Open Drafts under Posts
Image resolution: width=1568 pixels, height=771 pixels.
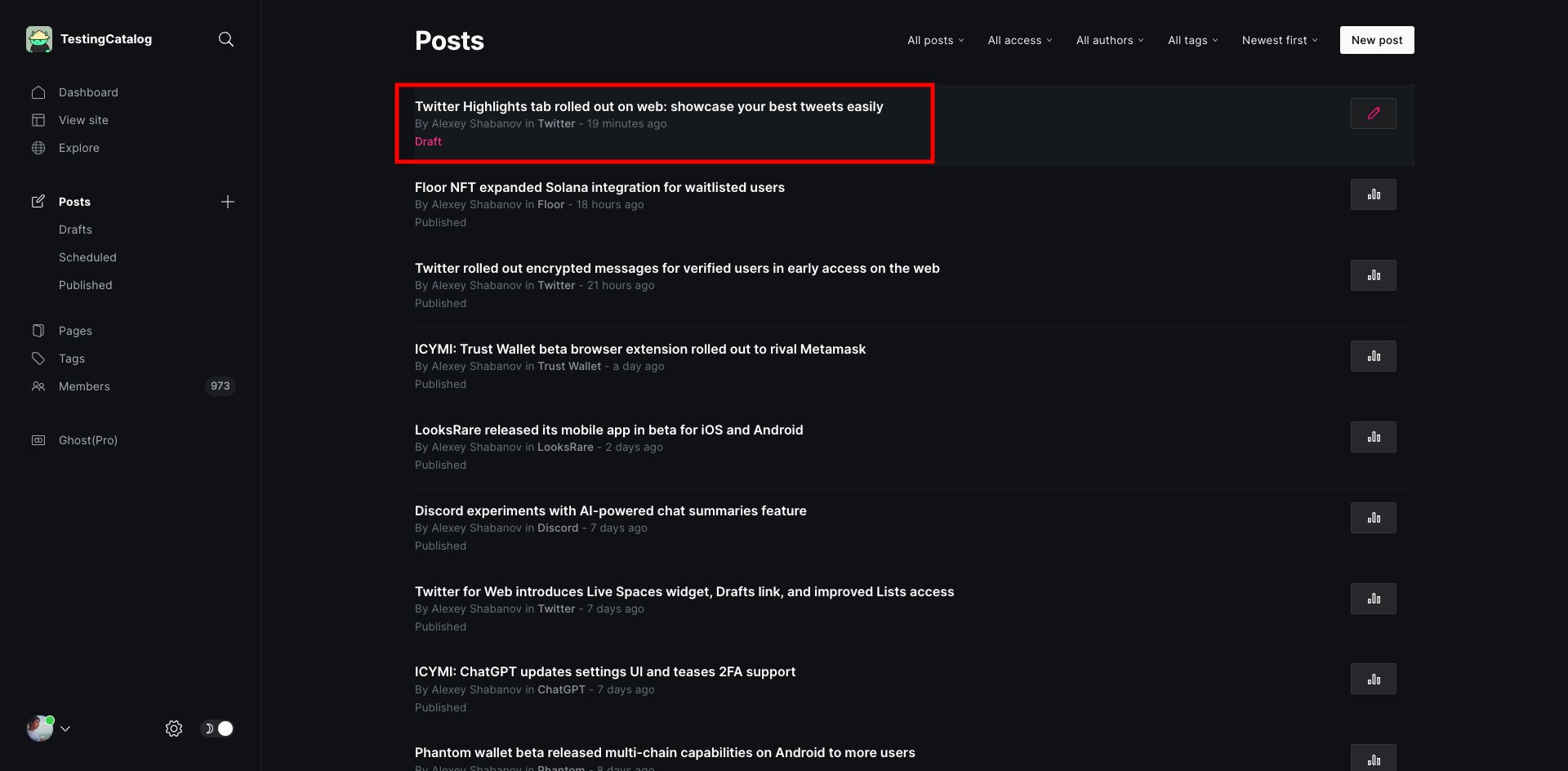tap(75, 230)
